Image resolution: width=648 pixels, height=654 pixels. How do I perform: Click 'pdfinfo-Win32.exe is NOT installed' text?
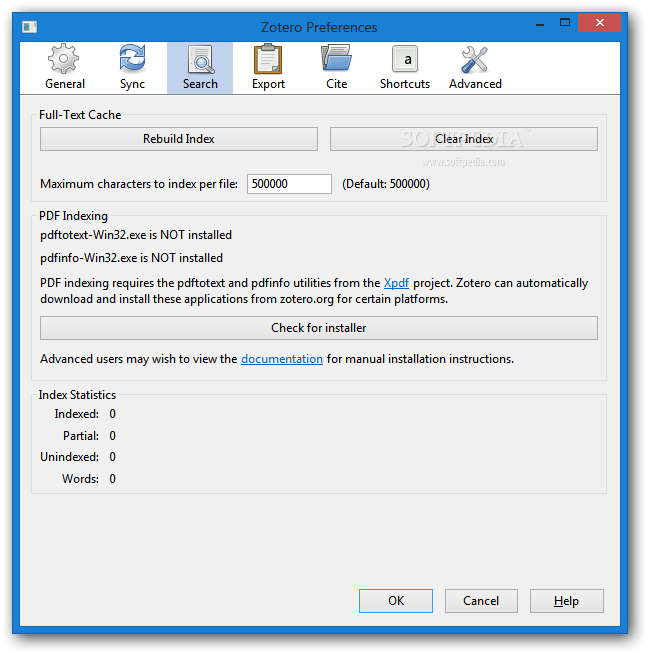pos(131,258)
